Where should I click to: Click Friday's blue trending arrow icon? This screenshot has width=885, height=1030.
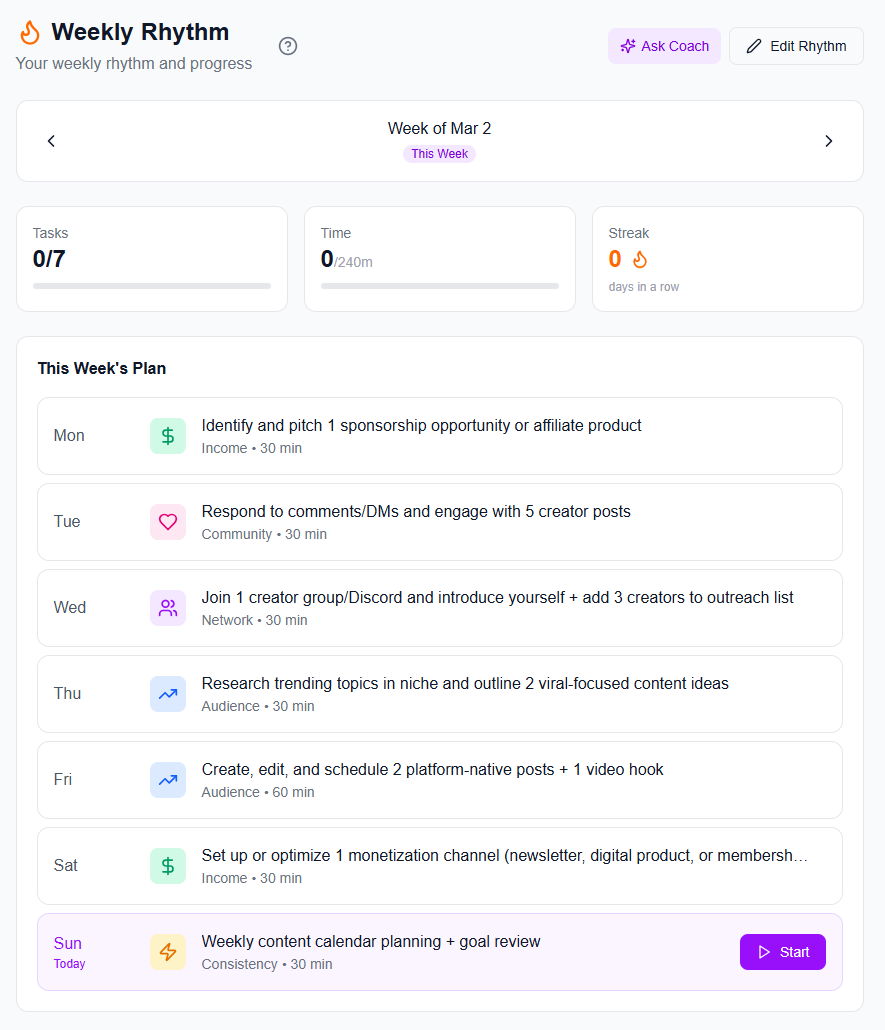click(x=168, y=780)
